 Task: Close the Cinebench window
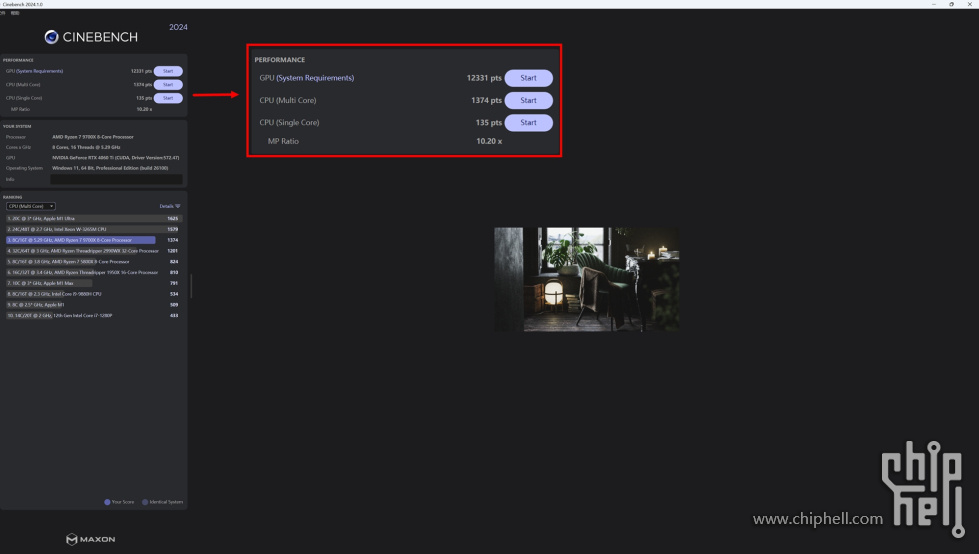click(970, 4)
